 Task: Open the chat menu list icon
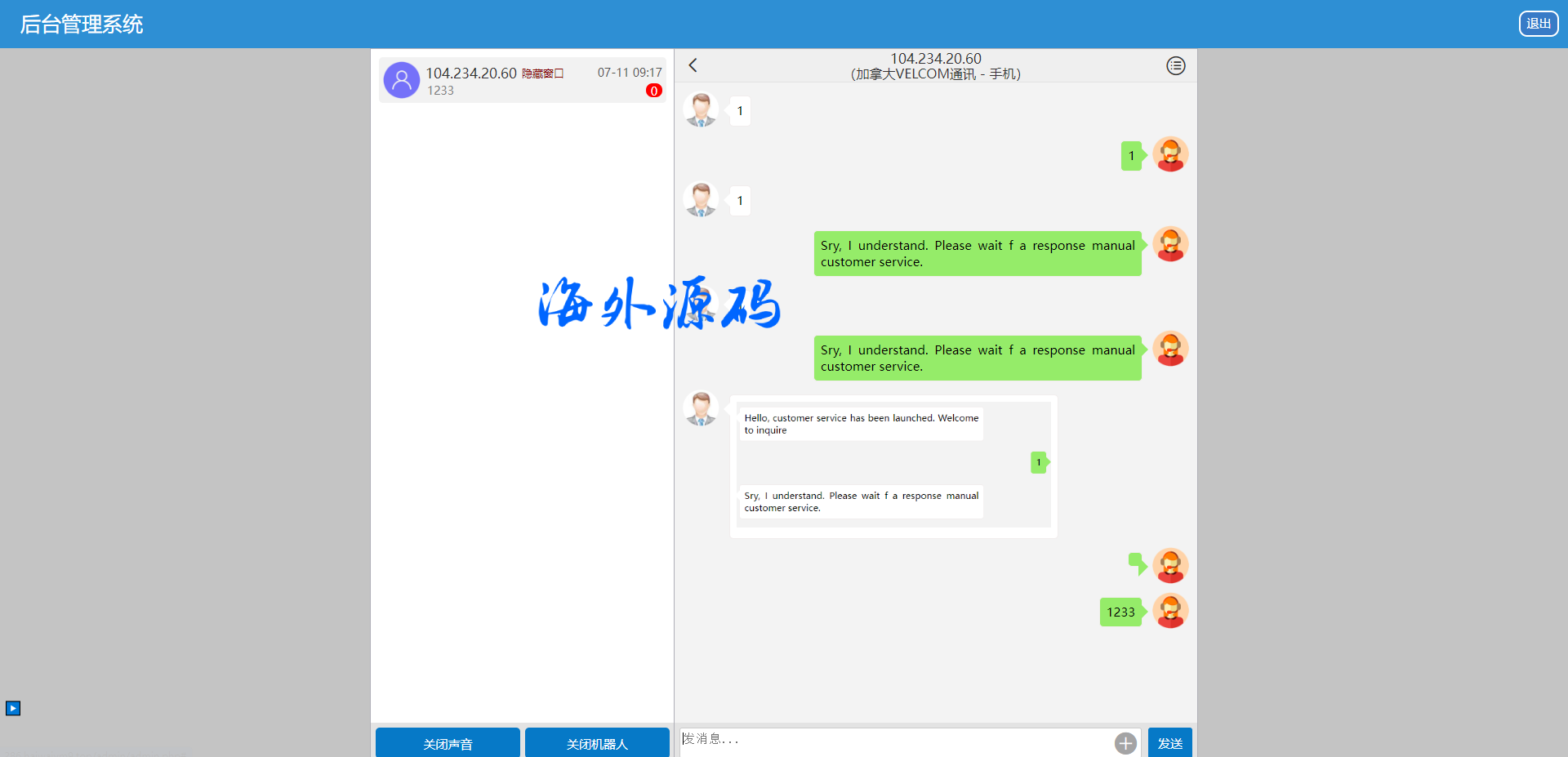pyautogui.click(x=1175, y=66)
